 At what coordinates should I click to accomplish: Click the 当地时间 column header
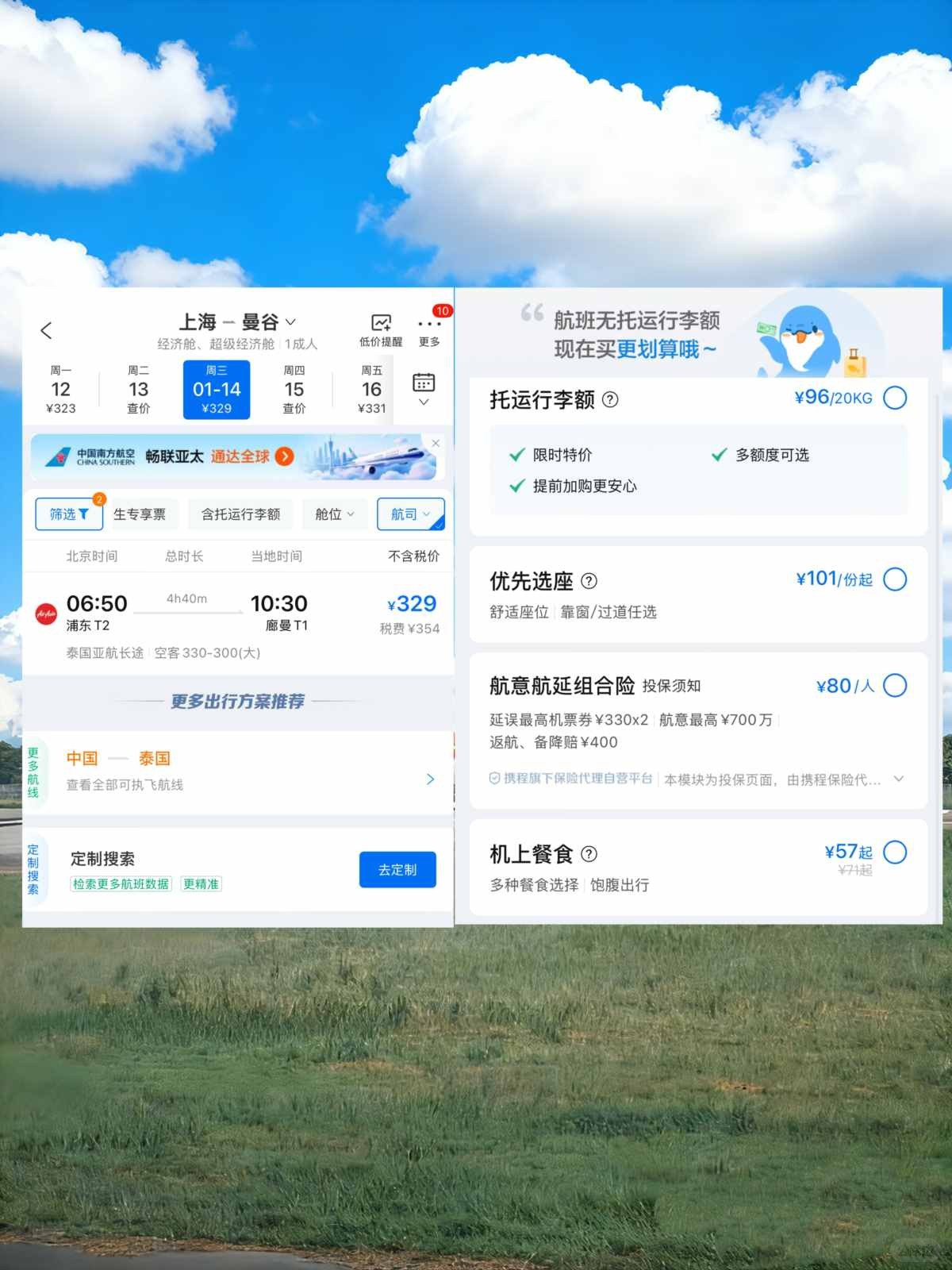(x=276, y=556)
